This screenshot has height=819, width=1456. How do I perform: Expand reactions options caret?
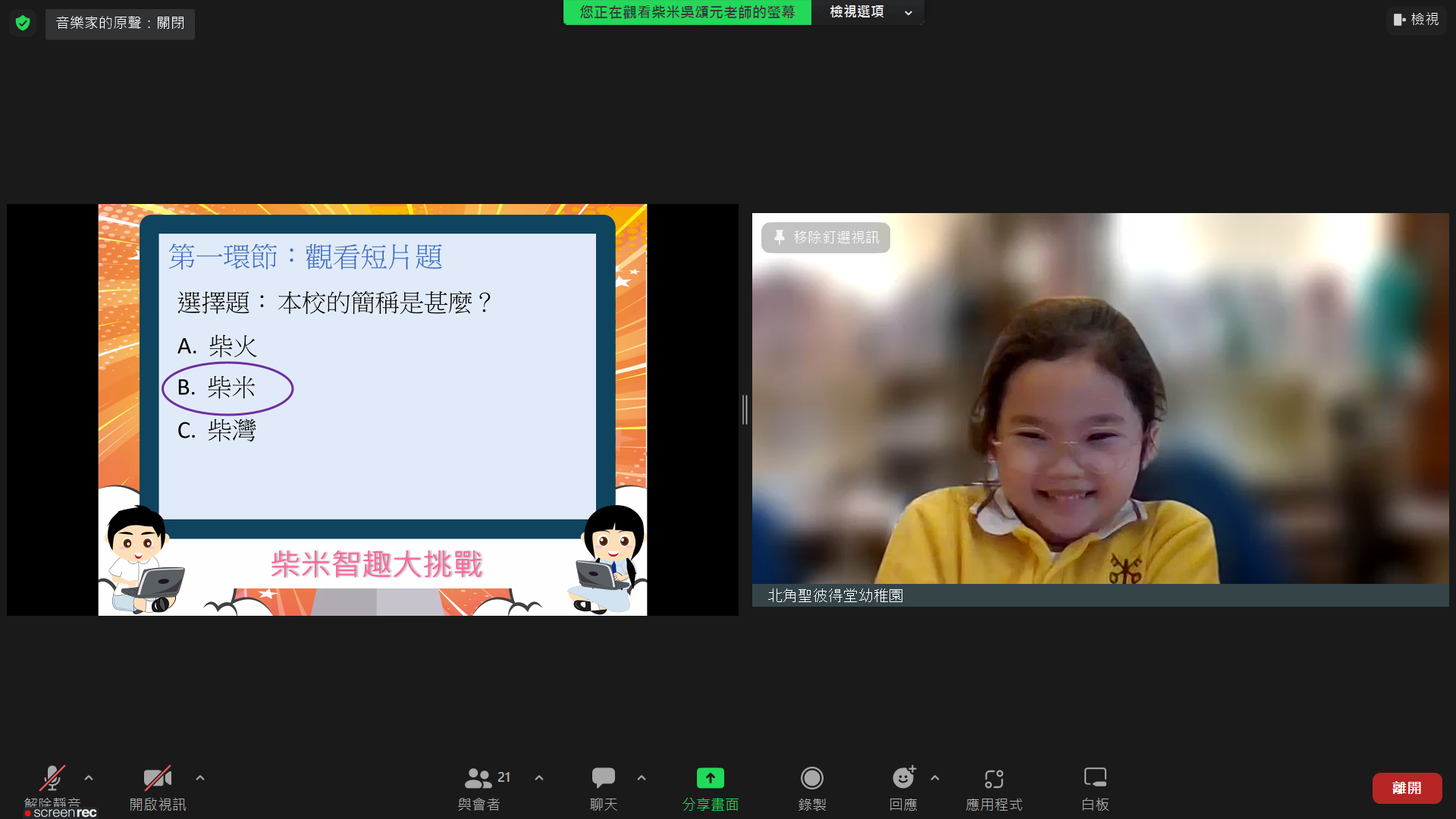click(x=935, y=778)
